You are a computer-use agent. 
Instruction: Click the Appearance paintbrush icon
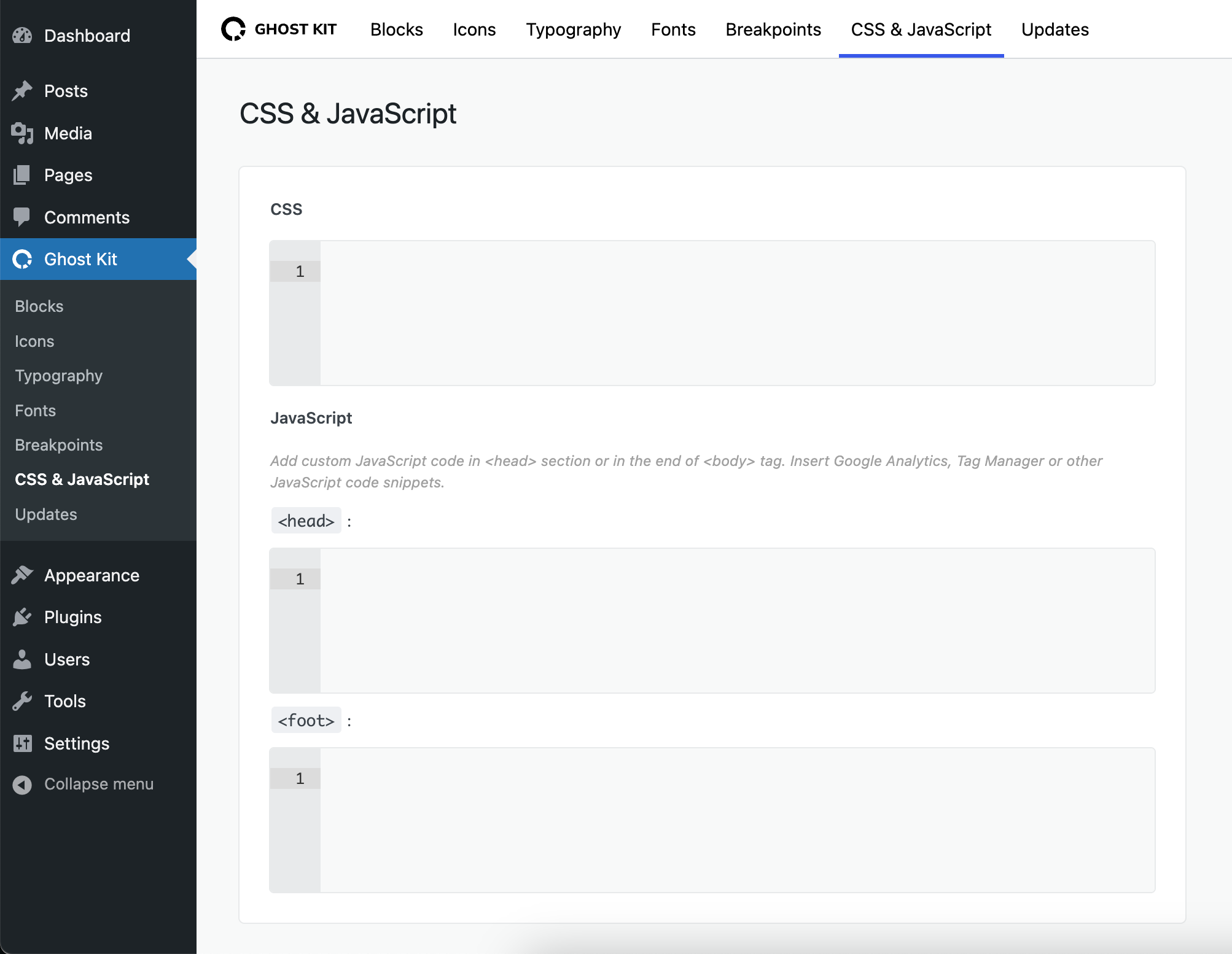(x=22, y=575)
